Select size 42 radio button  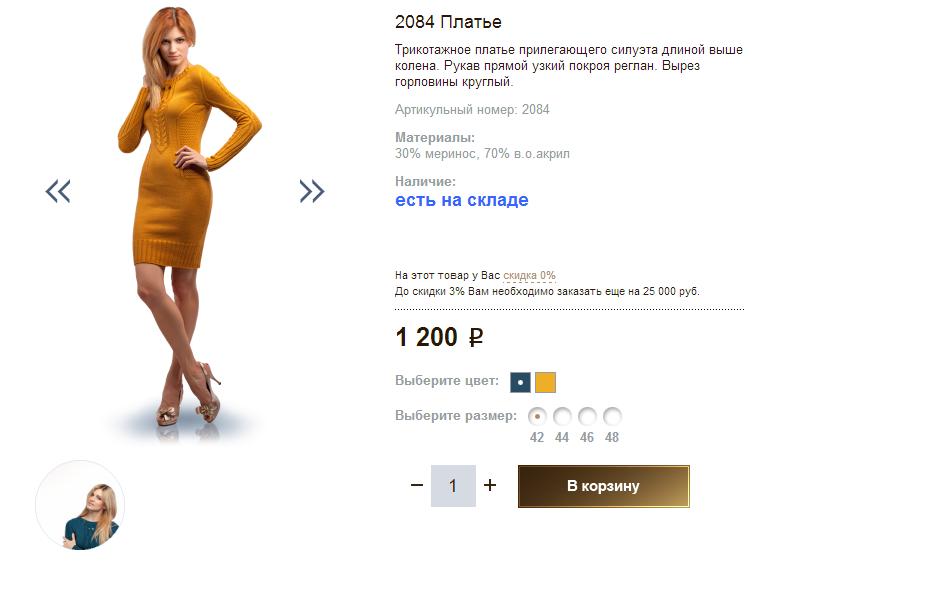click(x=537, y=416)
